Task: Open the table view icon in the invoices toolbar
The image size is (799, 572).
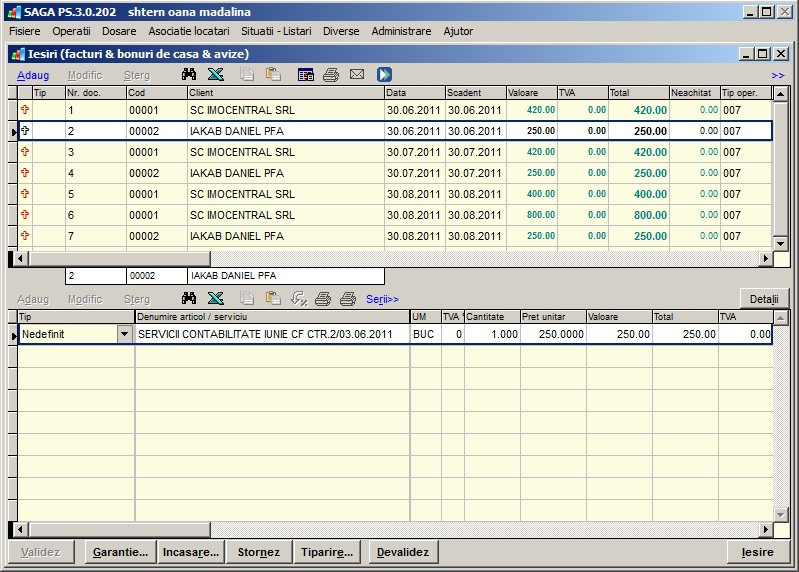Action: pos(306,75)
